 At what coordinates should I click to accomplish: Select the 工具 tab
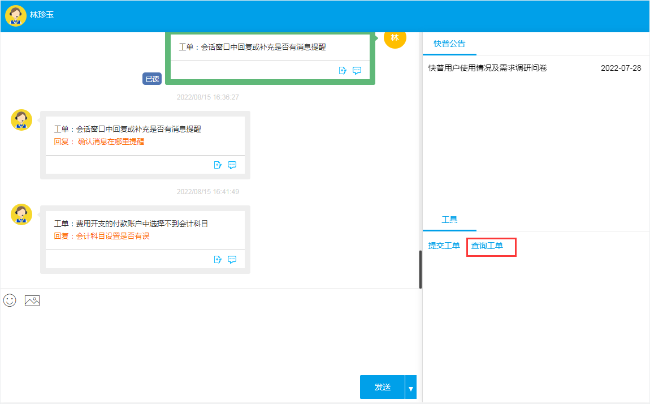click(x=449, y=219)
